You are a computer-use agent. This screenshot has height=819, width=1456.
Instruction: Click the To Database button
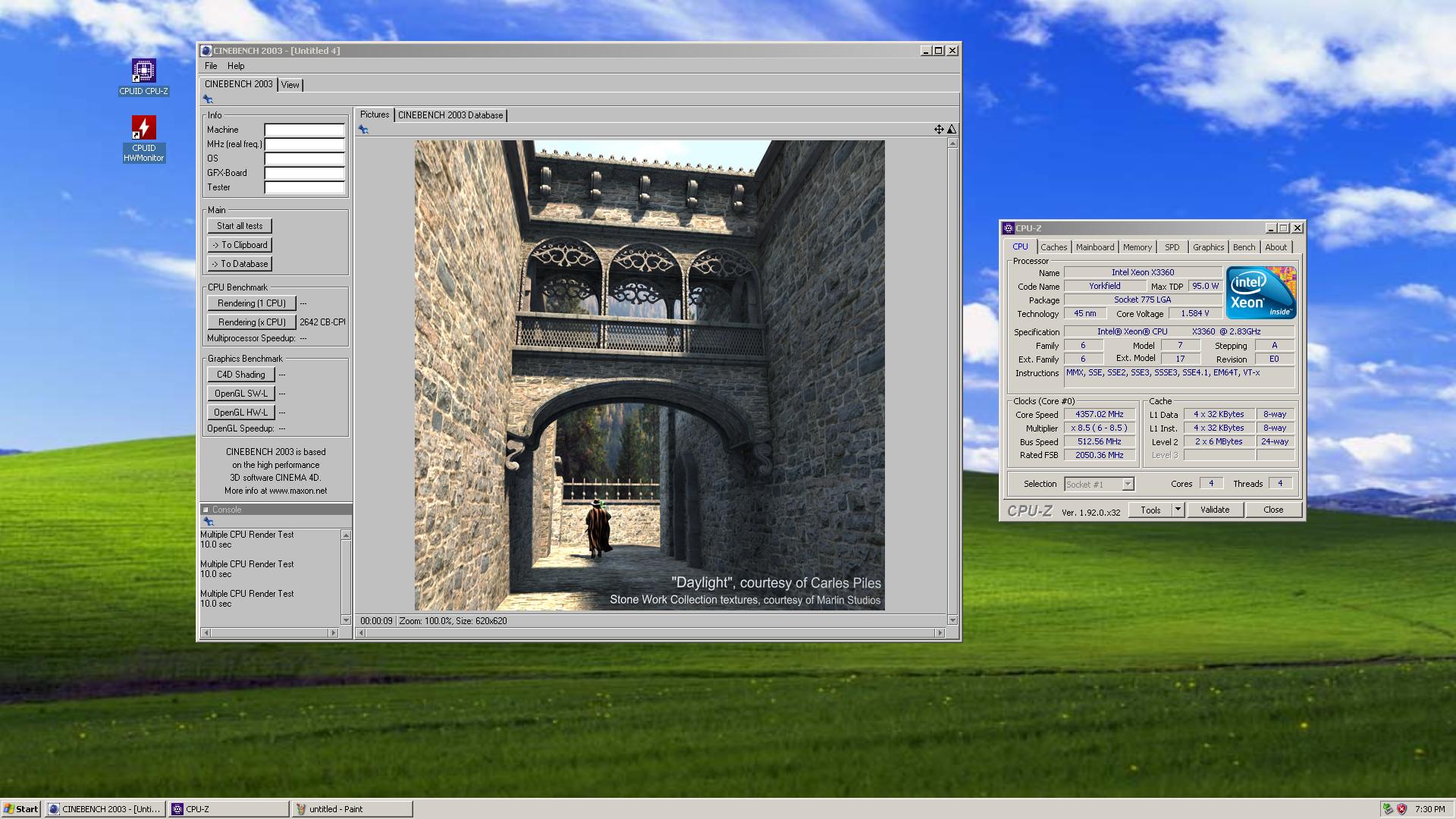[240, 264]
